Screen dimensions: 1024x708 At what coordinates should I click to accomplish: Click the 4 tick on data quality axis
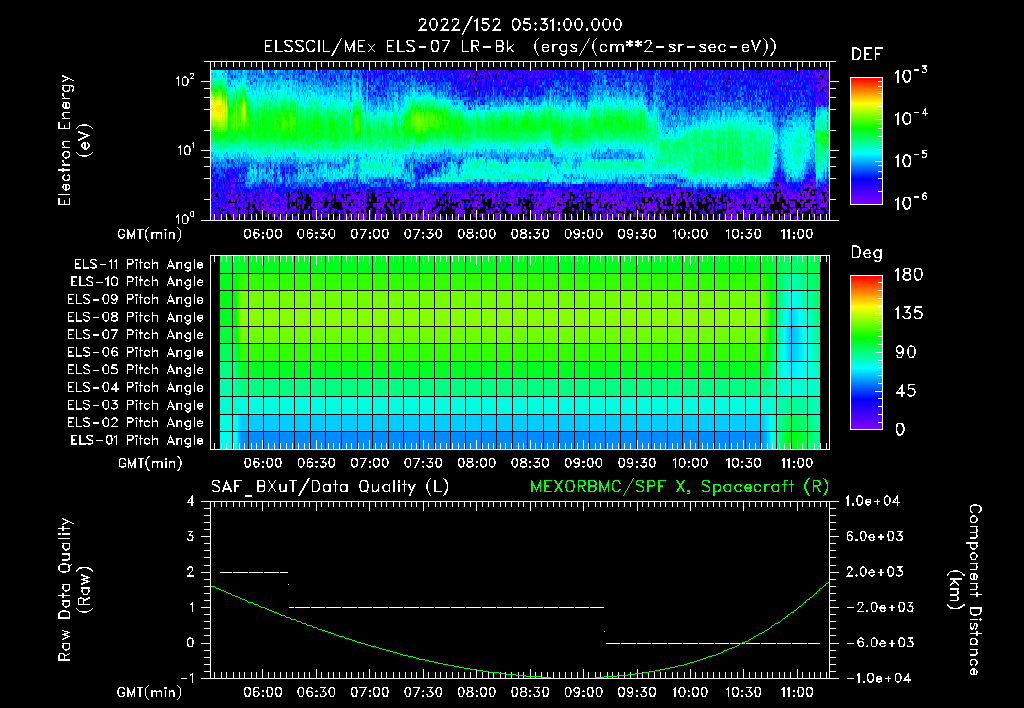point(191,501)
